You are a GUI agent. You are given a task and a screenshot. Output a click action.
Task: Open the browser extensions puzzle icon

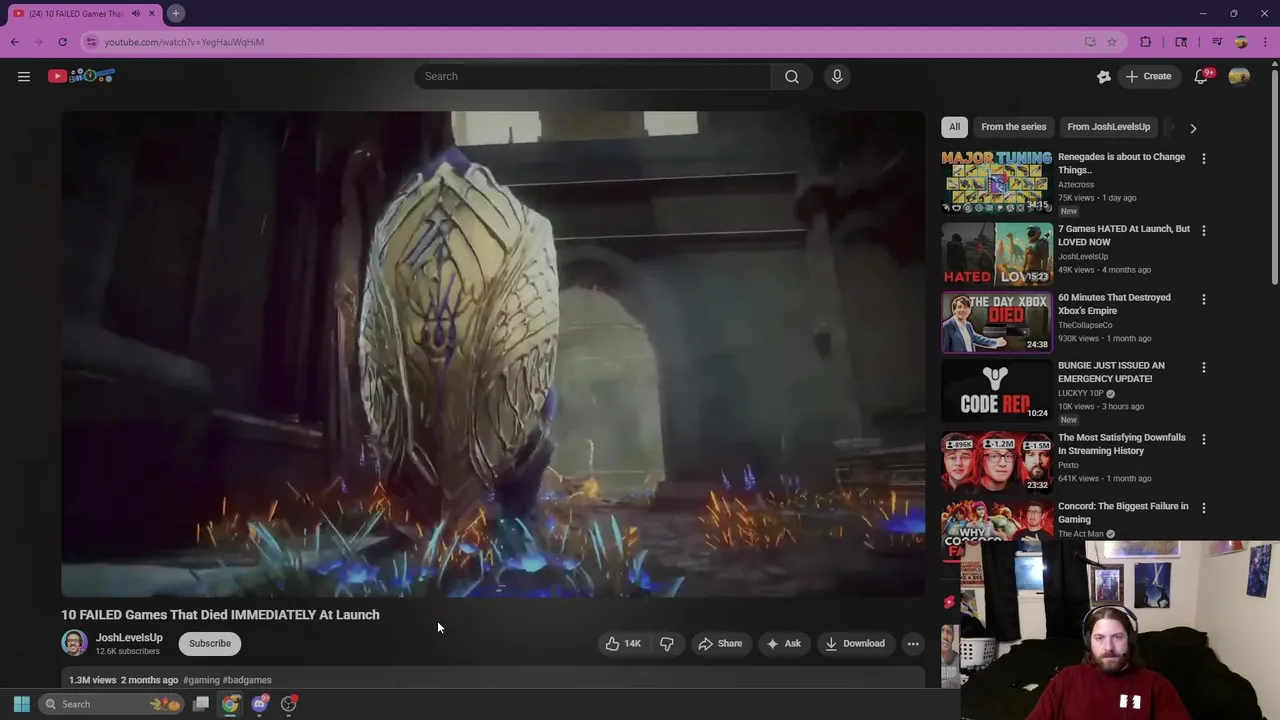[x=1146, y=42]
